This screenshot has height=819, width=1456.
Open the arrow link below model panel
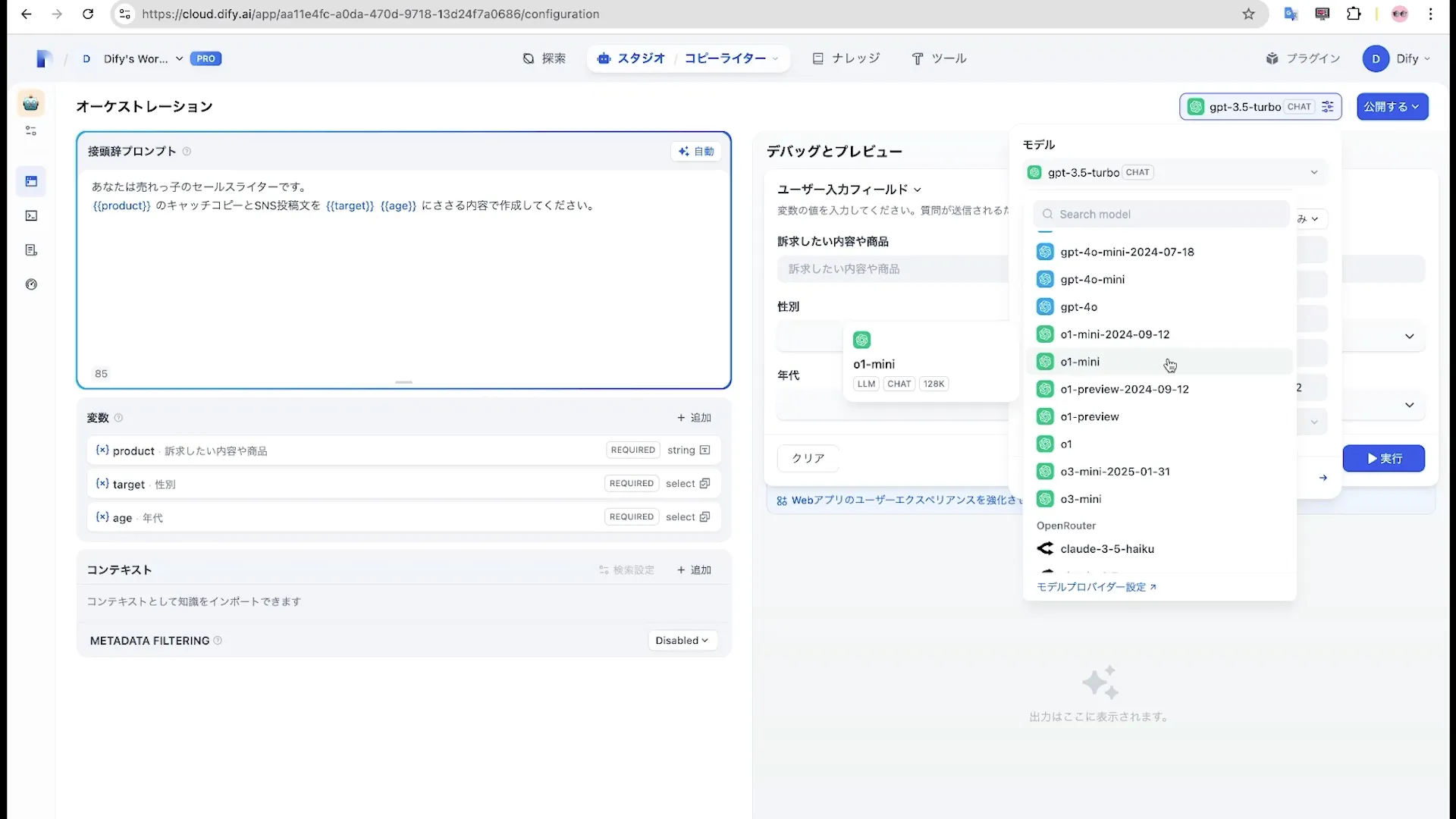pyautogui.click(x=1323, y=478)
